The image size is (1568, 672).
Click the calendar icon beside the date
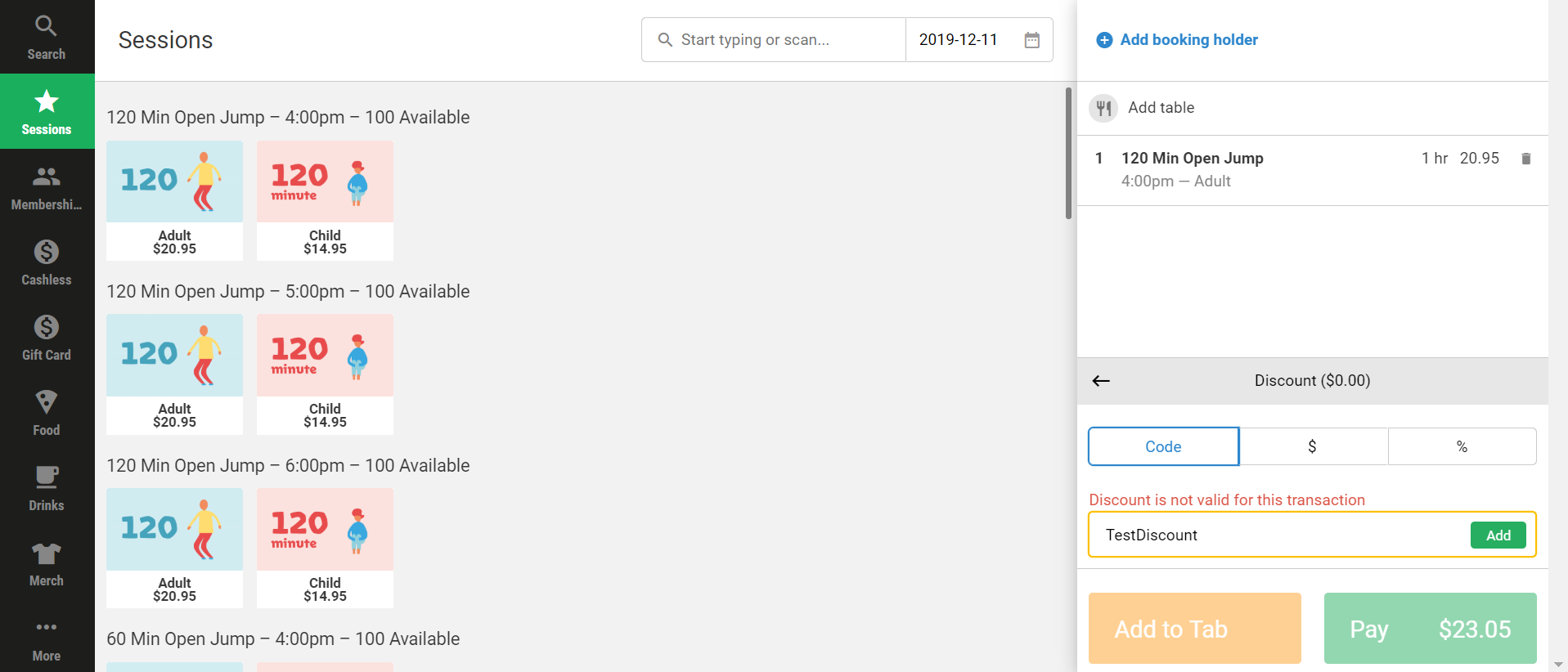coord(1032,40)
